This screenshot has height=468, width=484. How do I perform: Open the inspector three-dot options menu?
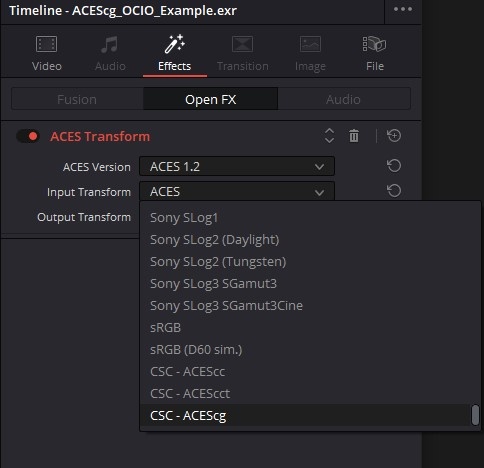tap(403, 9)
